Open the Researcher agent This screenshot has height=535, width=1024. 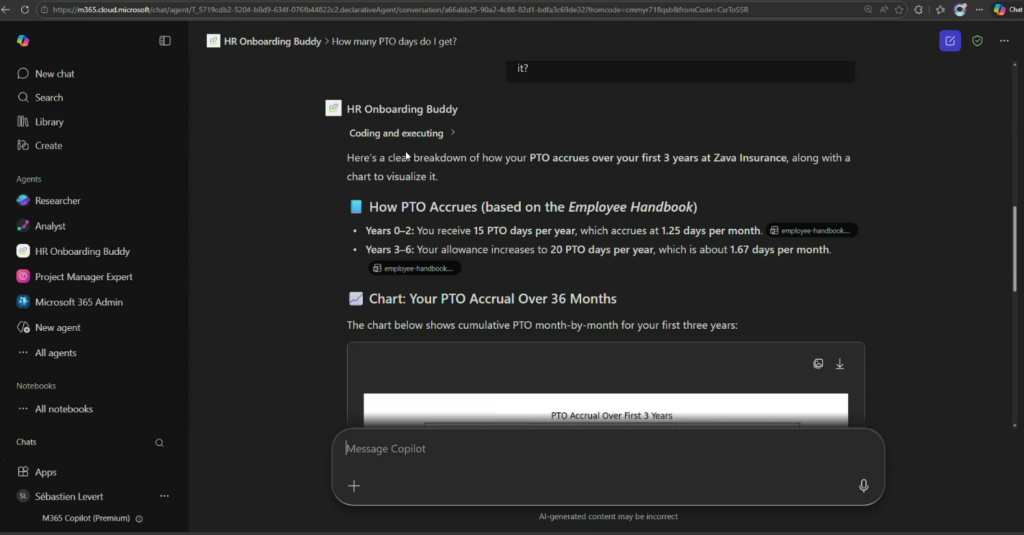(57, 201)
